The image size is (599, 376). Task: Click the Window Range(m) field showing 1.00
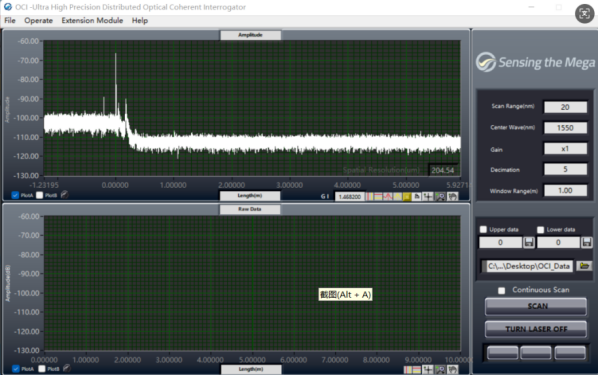tap(565, 190)
